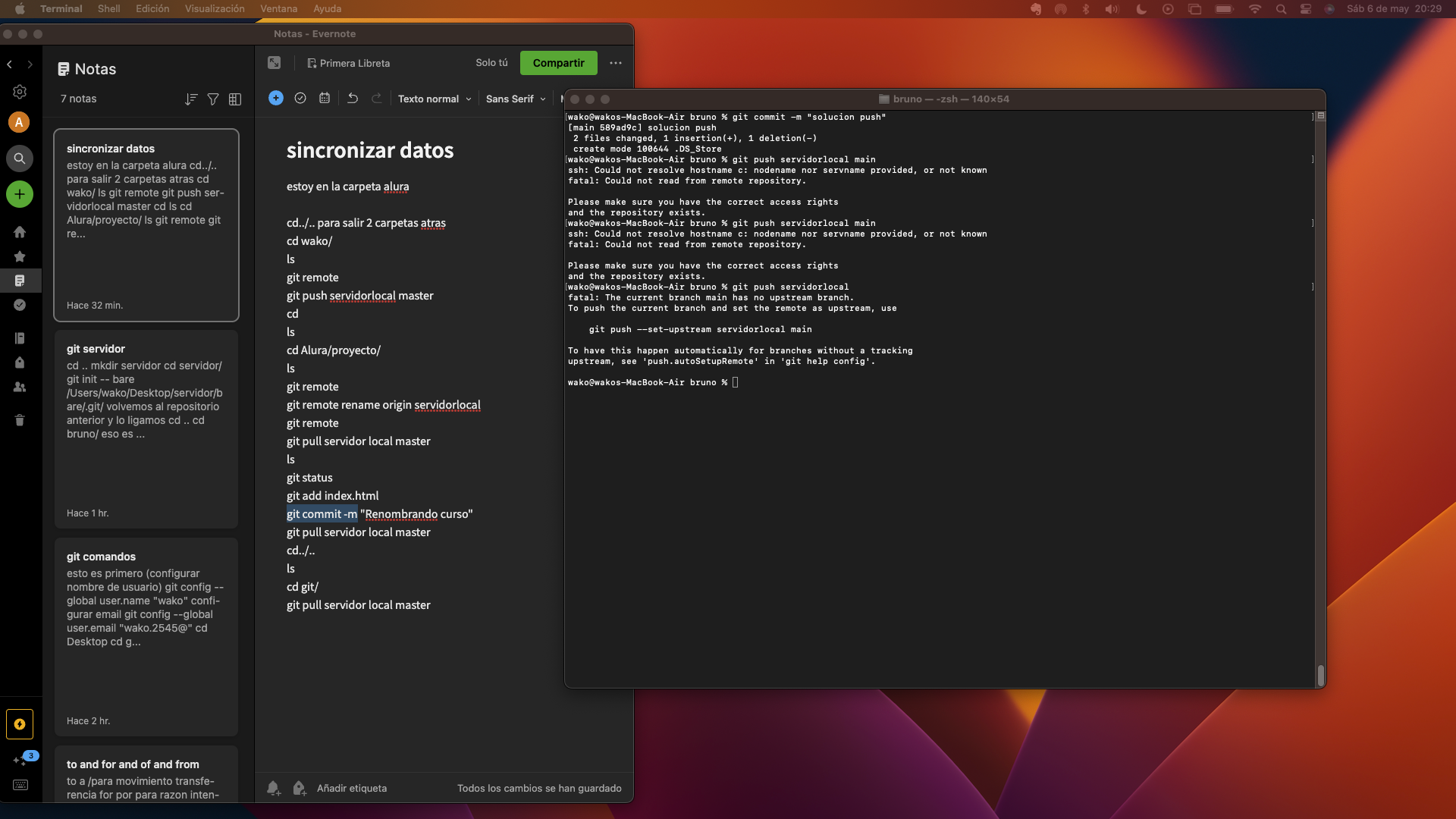The width and height of the screenshot is (1456, 819).
Task: Open Evernote elephant icon in menu bar
Action: (1036, 9)
